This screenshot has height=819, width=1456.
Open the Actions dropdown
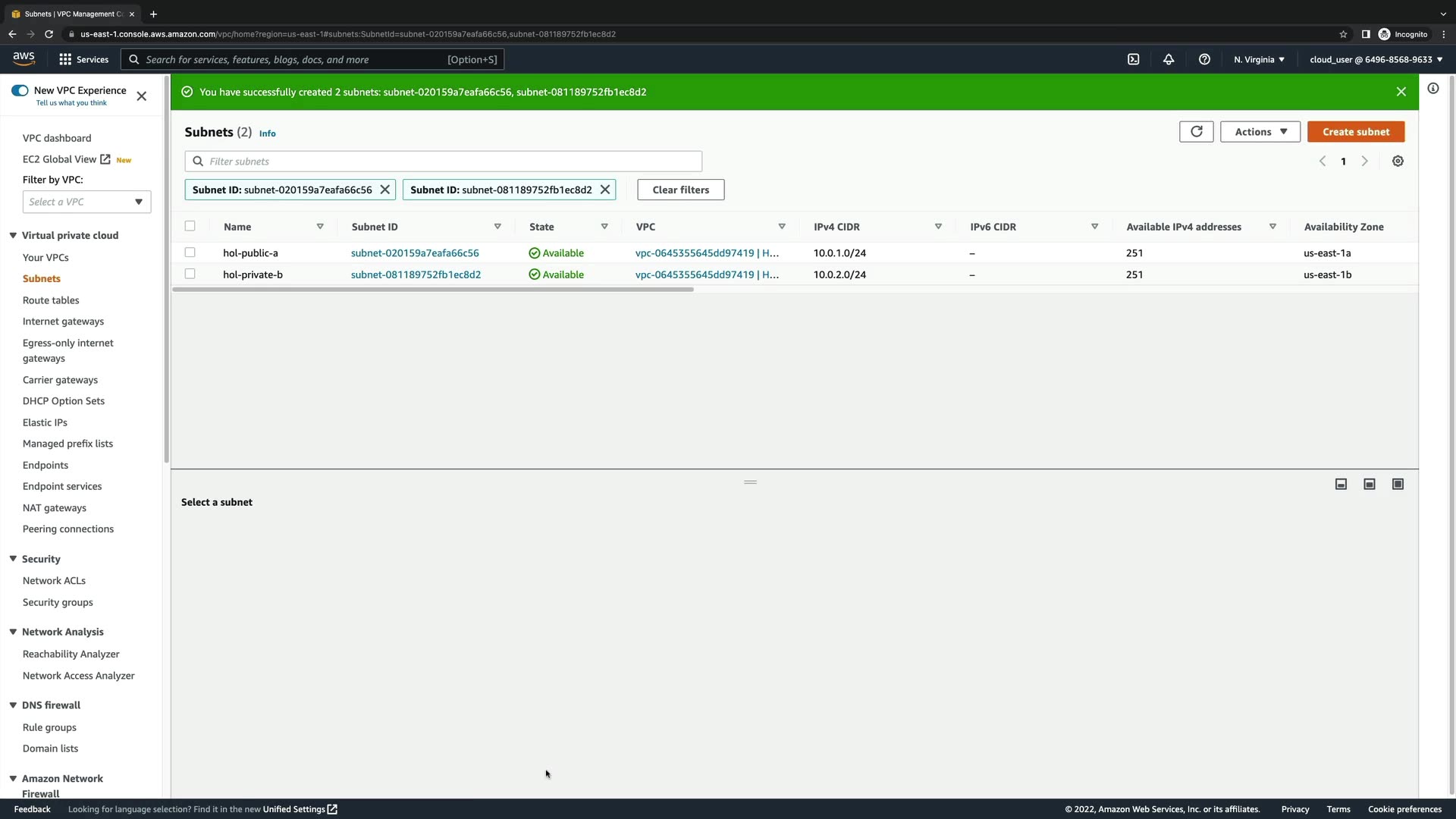pos(1260,132)
